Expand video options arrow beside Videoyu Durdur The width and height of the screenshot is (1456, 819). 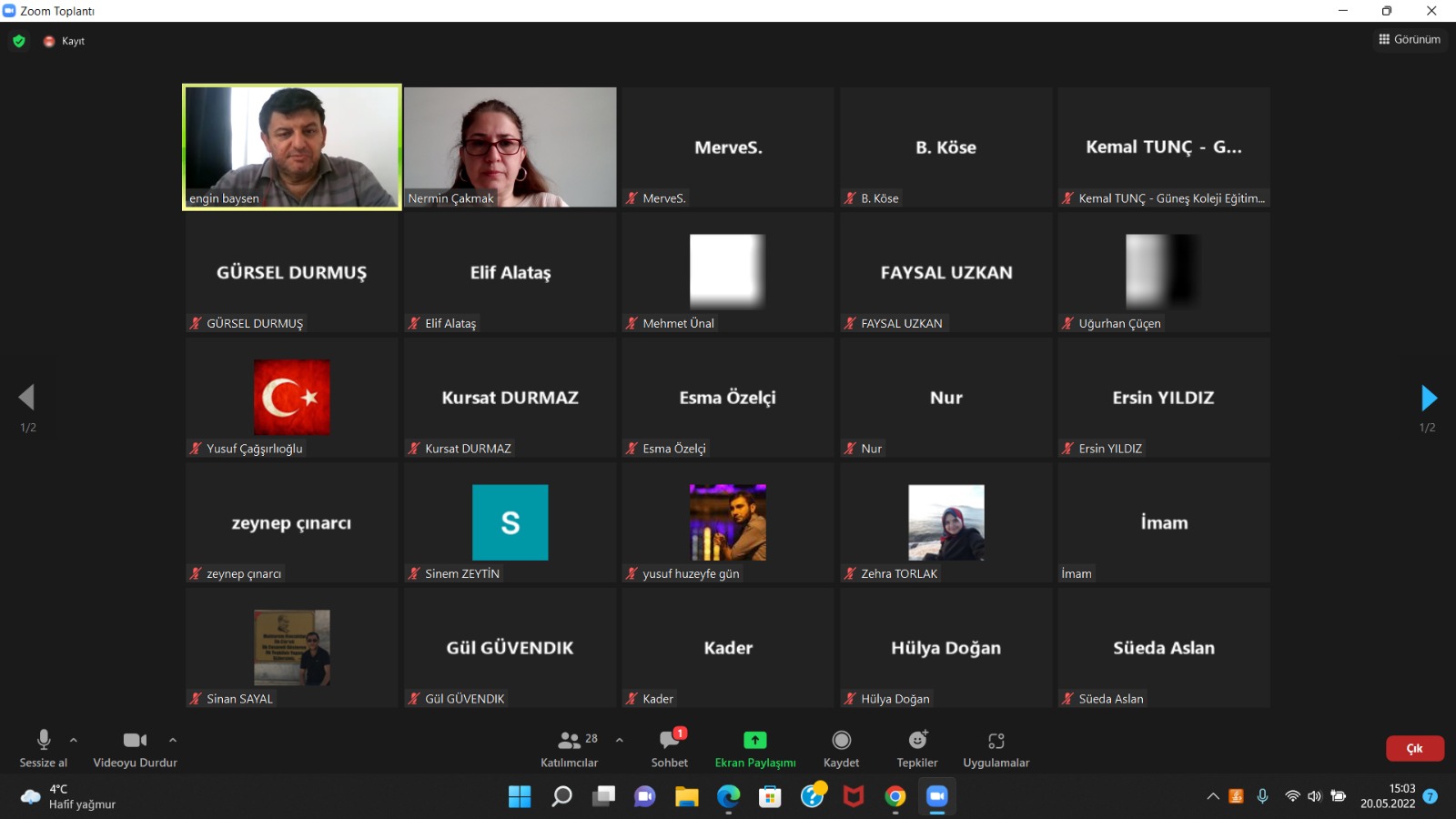pos(173,740)
